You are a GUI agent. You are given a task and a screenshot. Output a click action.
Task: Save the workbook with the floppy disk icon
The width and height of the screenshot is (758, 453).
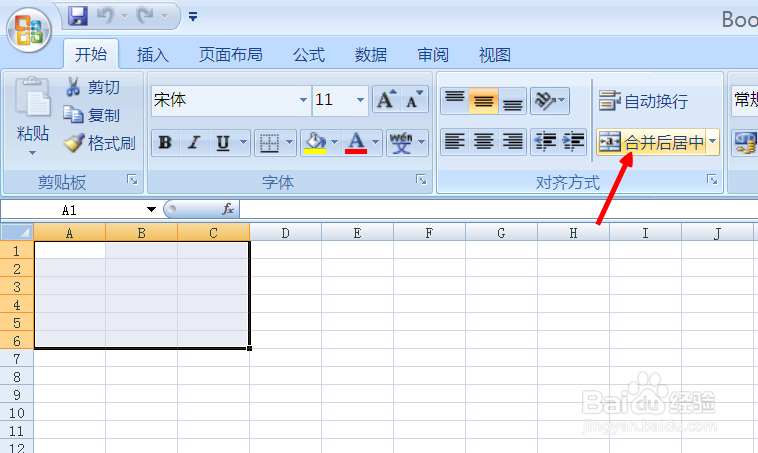[77, 16]
